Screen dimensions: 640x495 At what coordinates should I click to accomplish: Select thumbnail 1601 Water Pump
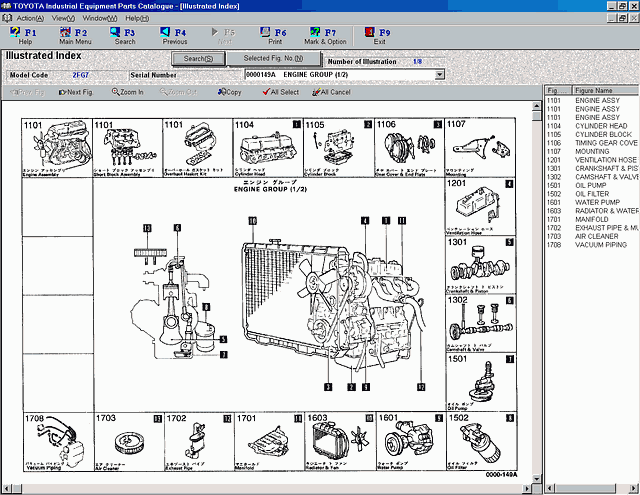411,442
